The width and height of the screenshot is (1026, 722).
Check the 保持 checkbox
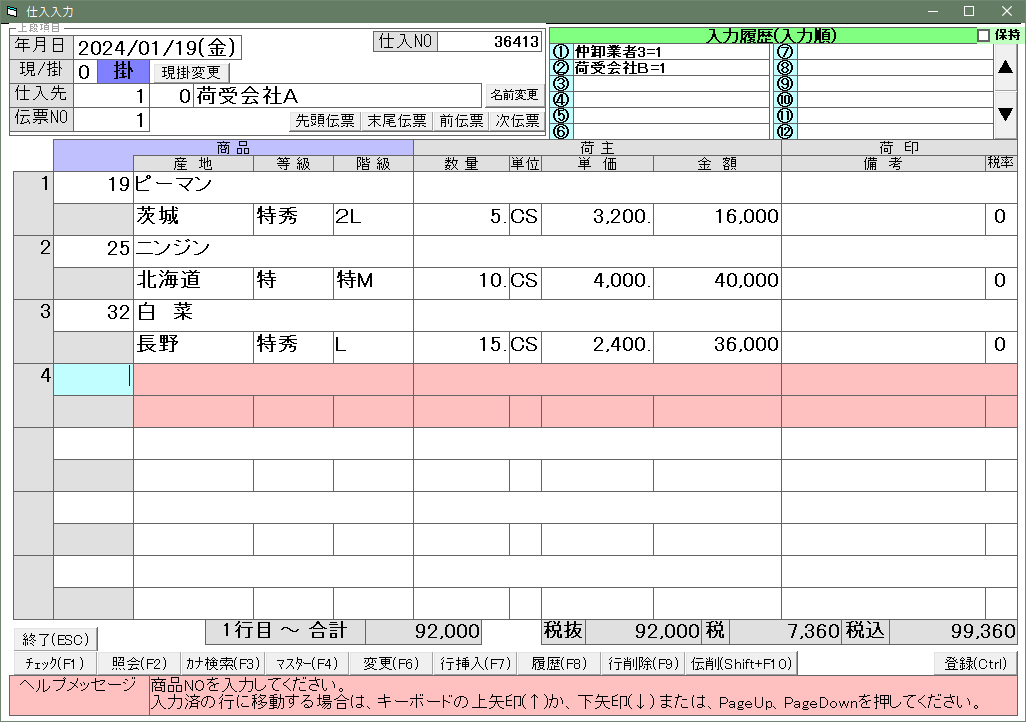983,35
